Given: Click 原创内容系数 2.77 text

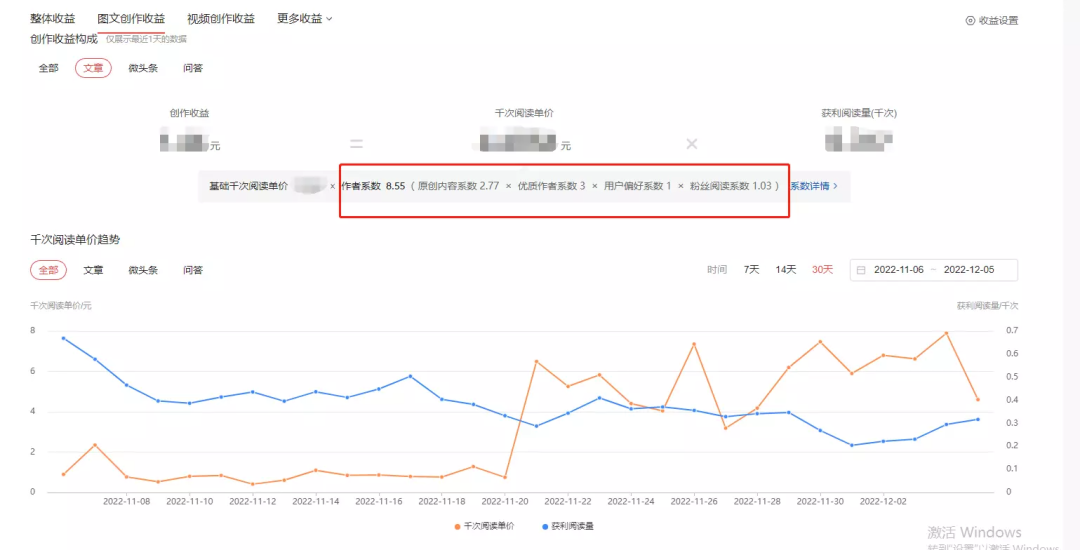Looking at the screenshot, I should [x=458, y=186].
